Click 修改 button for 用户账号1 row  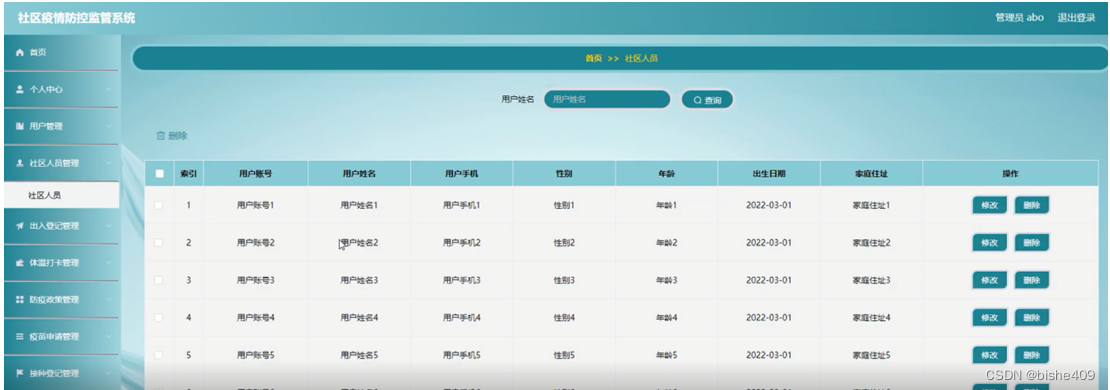point(990,205)
